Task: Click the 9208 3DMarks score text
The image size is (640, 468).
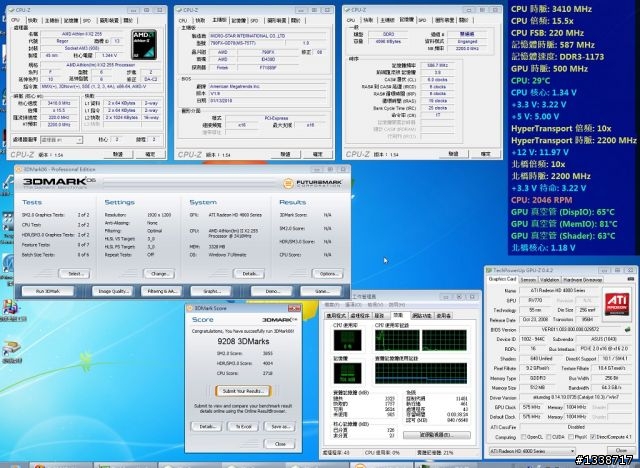Action: [243, 341]
